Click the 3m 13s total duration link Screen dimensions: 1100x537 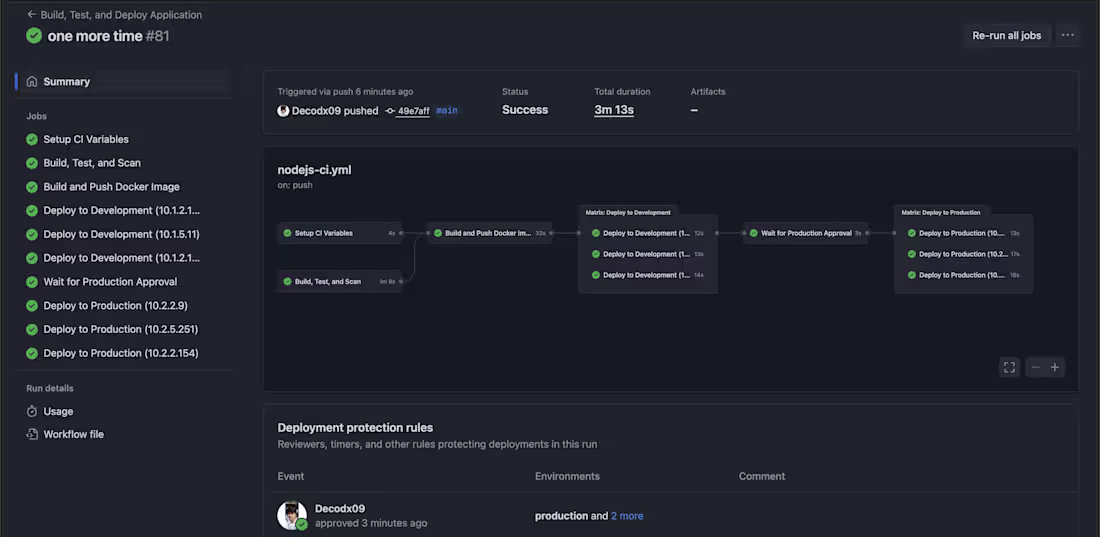click(x=614, y=110)
